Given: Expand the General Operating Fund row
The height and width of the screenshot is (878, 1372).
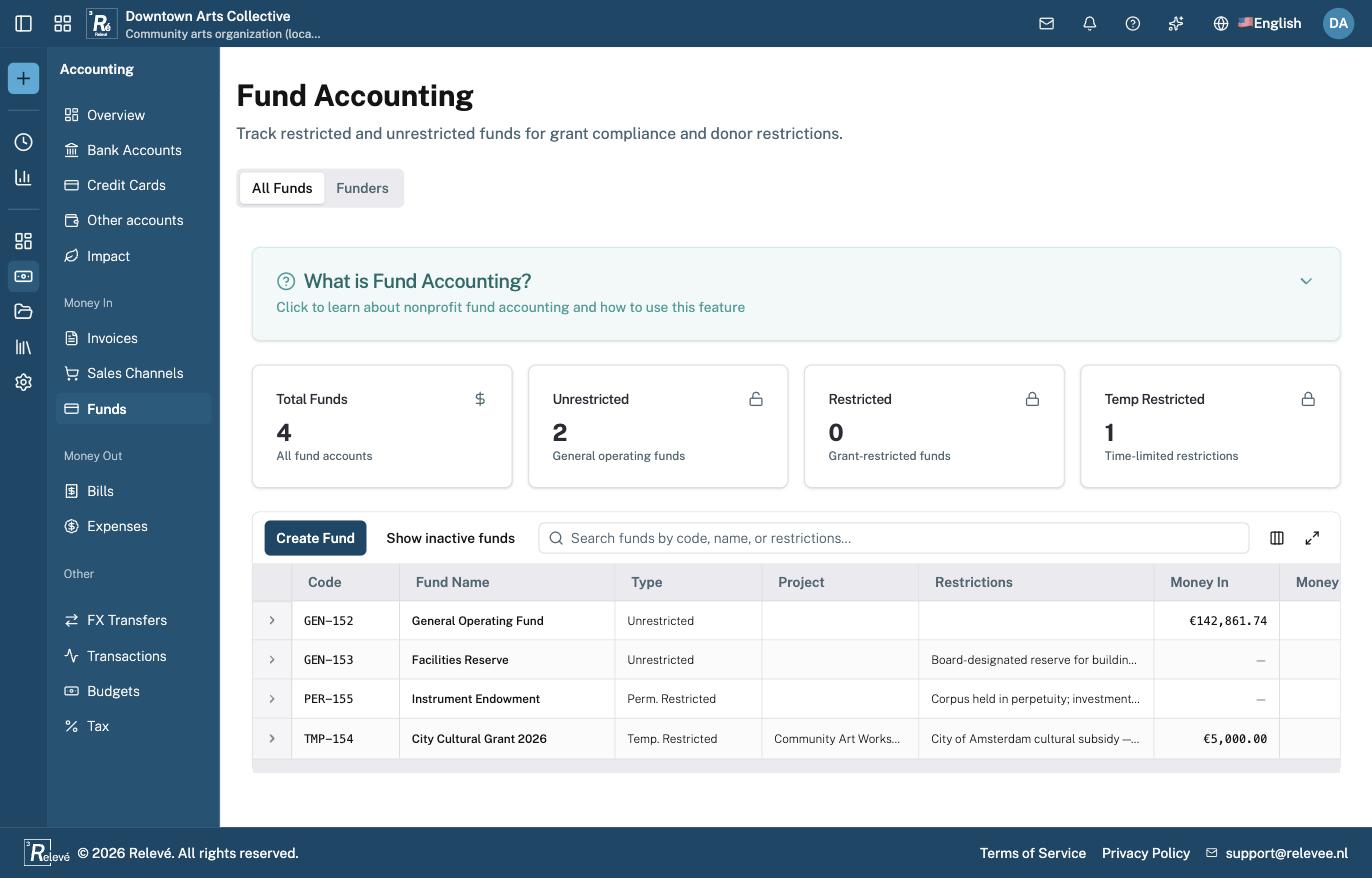Looking at the screenshot, I should click(x=271, y=621).
